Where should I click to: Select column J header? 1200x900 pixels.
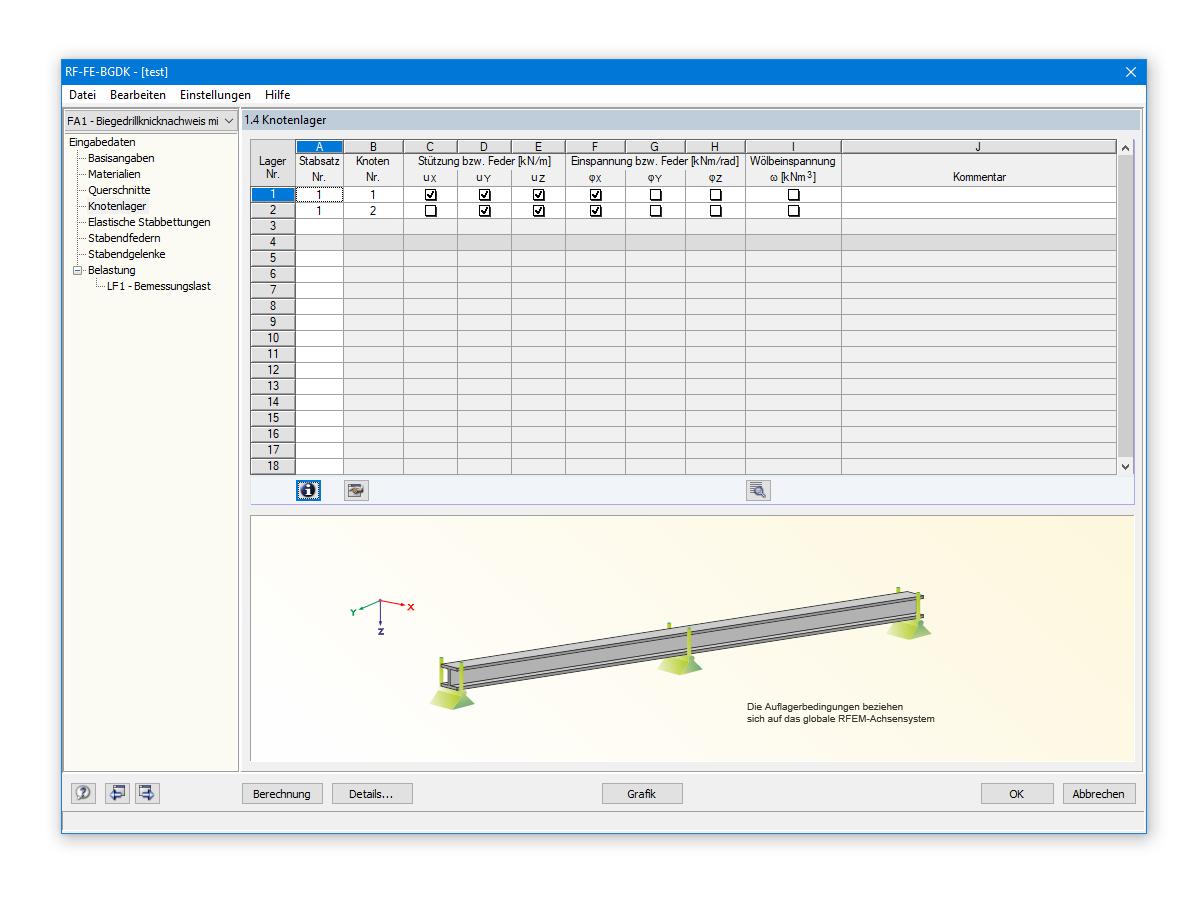(x=979, y=147)
